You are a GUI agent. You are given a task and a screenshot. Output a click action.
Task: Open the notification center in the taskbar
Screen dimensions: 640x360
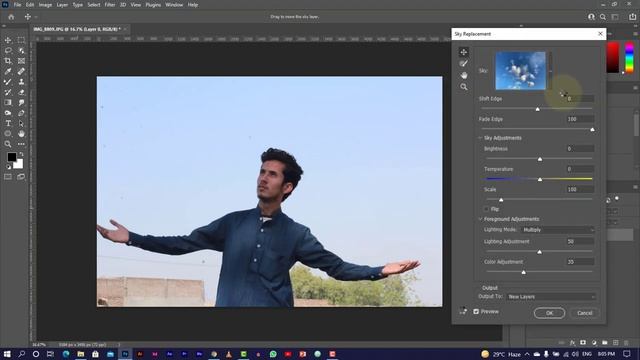(627, 354)
